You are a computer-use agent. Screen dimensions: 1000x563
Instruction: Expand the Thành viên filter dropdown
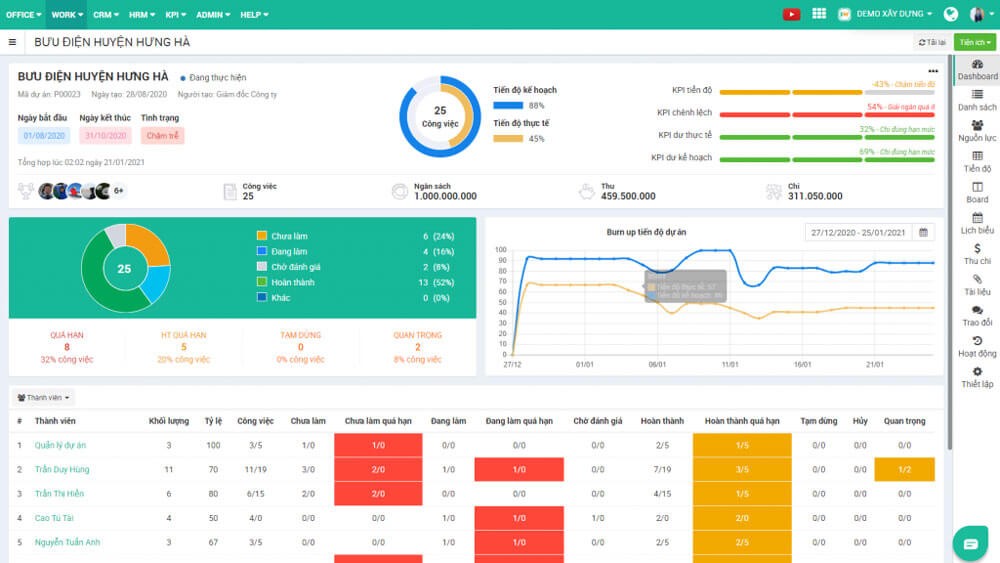click(x=45, y=397)
